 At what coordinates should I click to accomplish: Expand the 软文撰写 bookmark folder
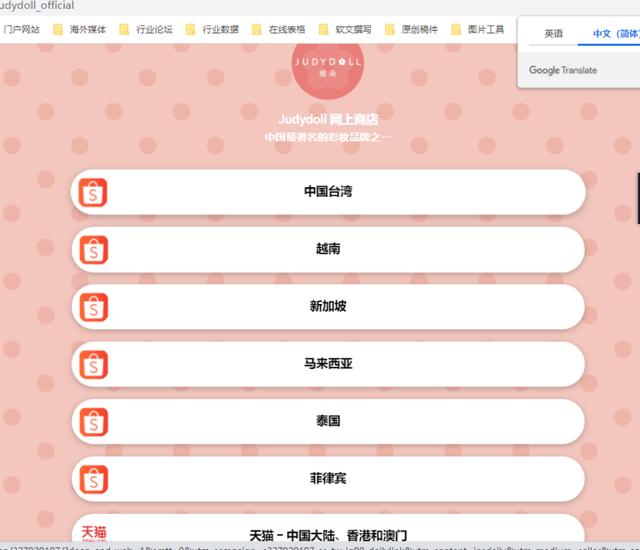(345, 29)
